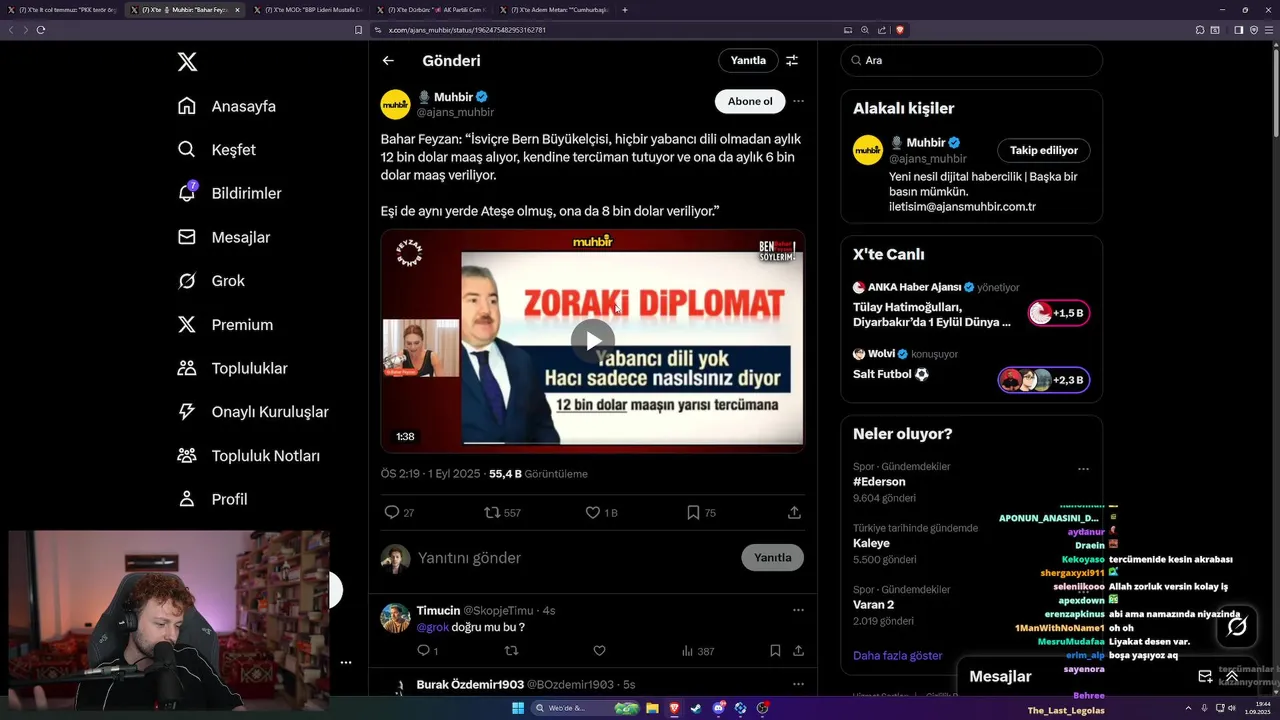Image resolution: width=1280 pixels, height=720 pixels.
Task: Open Topluluk Notları
Action: pyautogui.click(x=249, y=456)
